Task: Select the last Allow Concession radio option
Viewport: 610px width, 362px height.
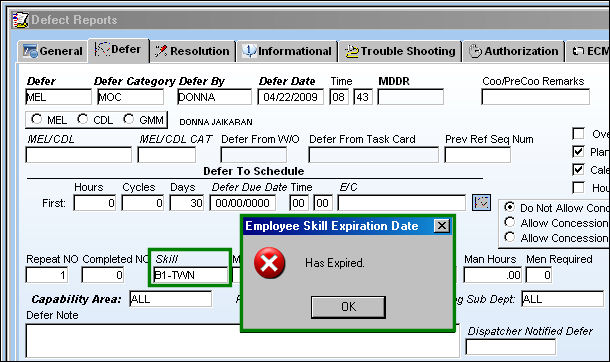Action: (510, 237)
